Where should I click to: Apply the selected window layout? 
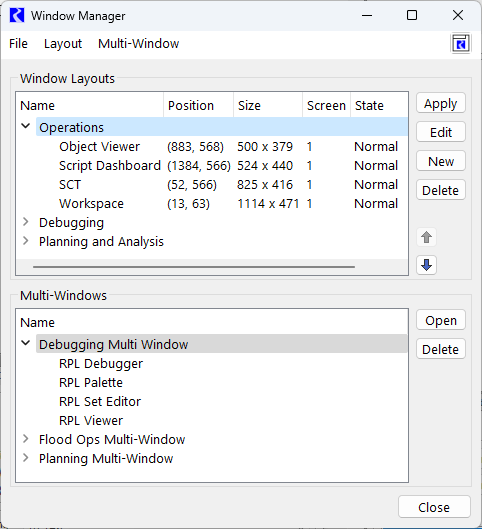(441, 103)
